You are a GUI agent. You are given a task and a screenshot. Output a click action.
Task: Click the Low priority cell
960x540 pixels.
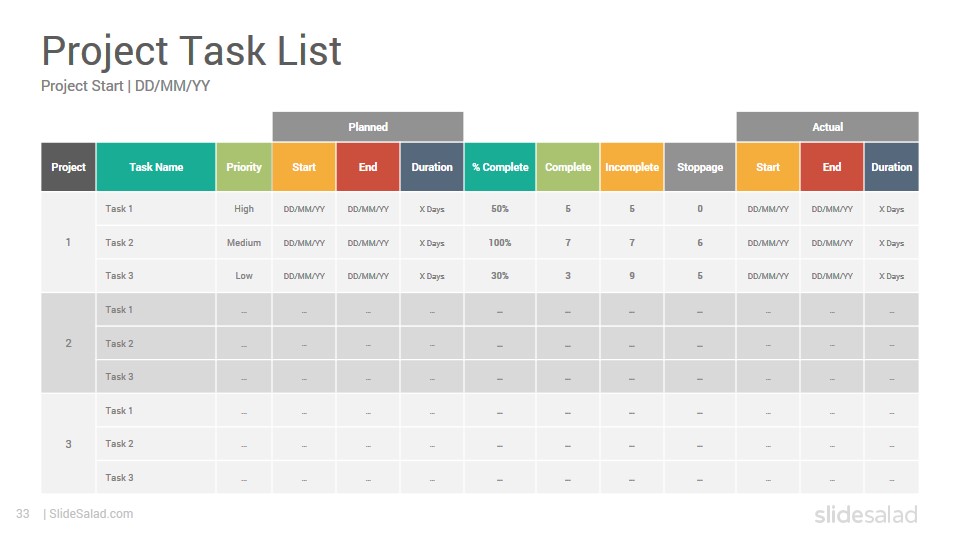(244, 276)
